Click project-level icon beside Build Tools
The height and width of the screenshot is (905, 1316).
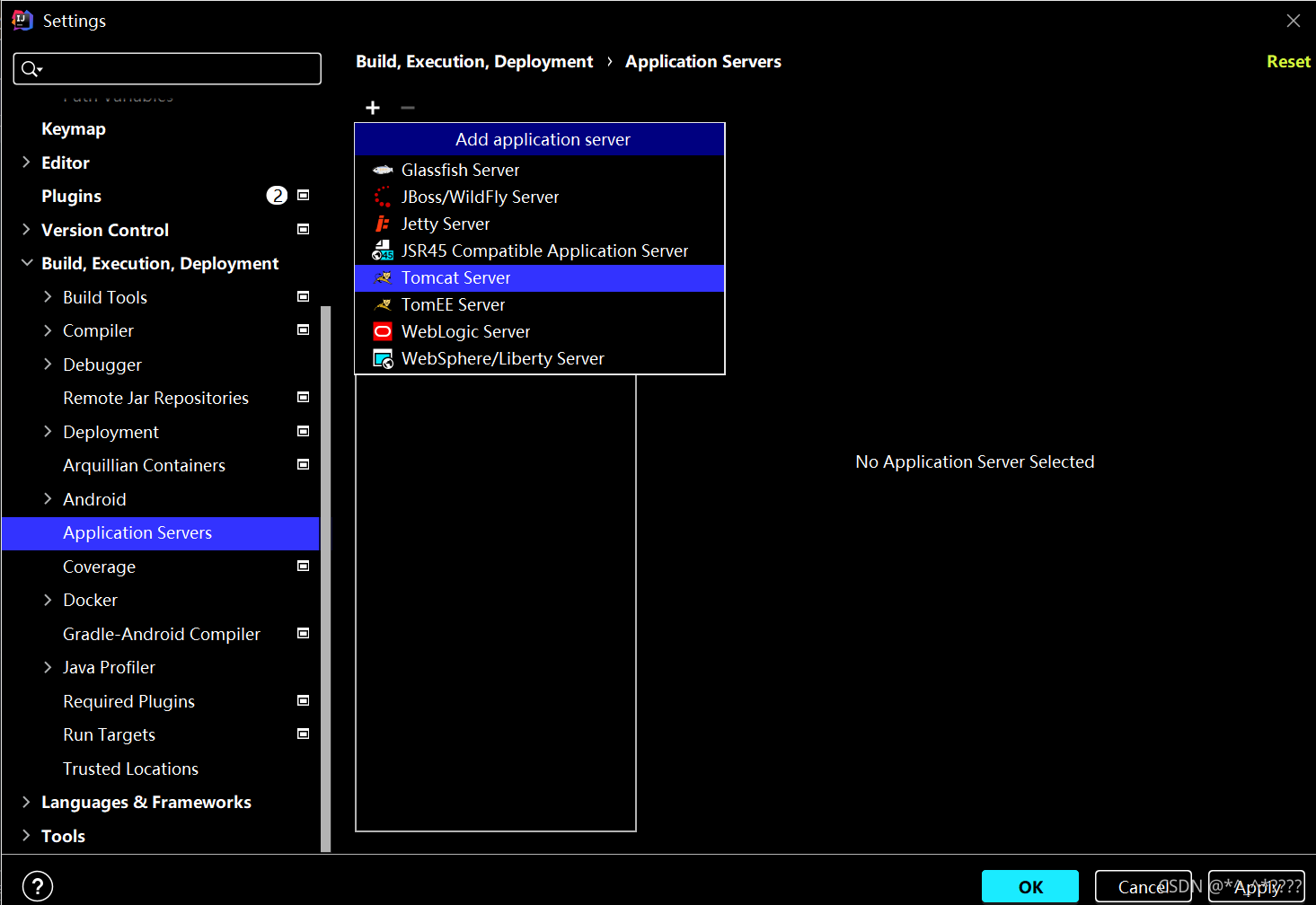304,296
